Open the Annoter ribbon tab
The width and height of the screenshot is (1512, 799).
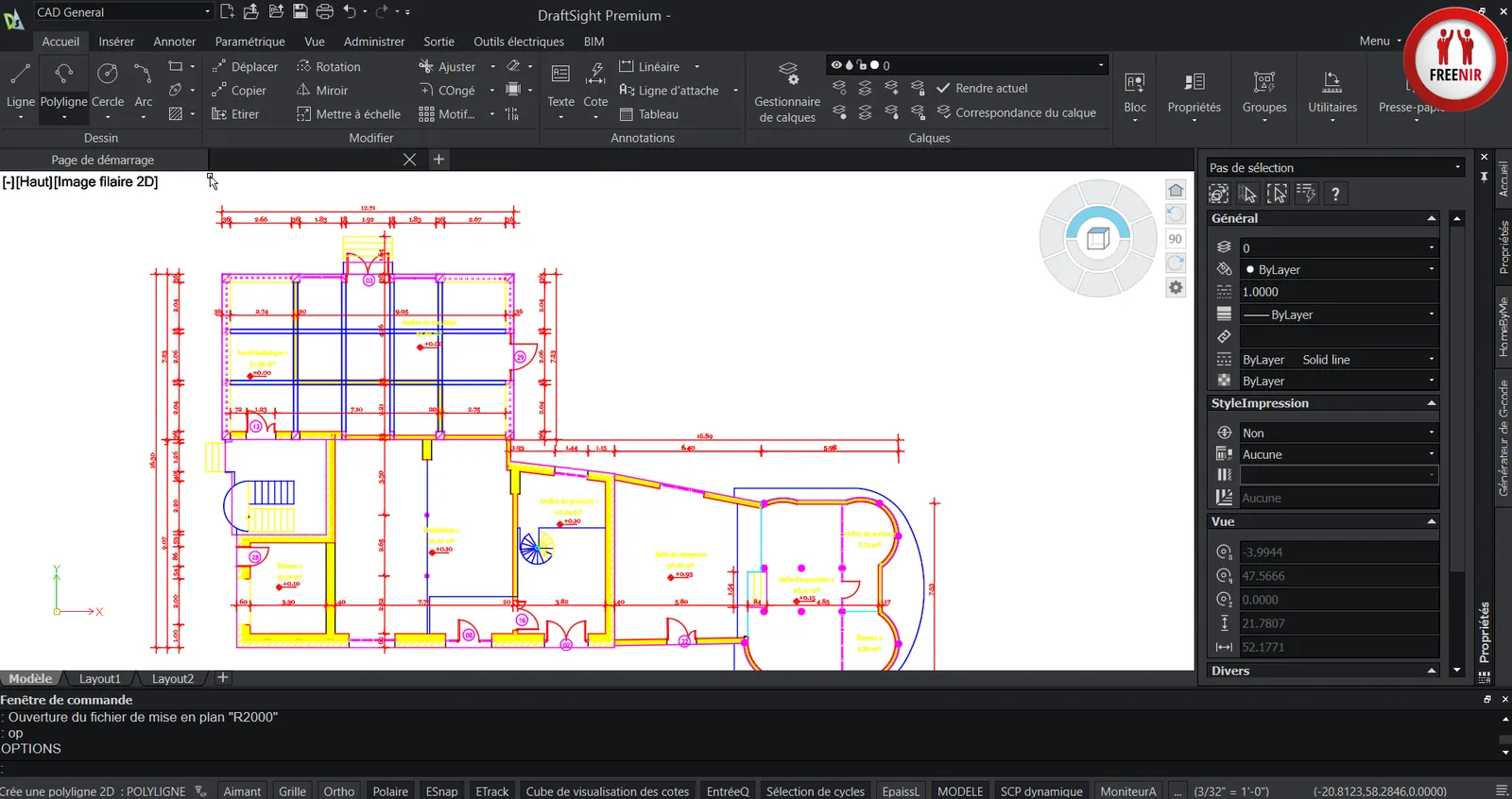tap(175, 42)
